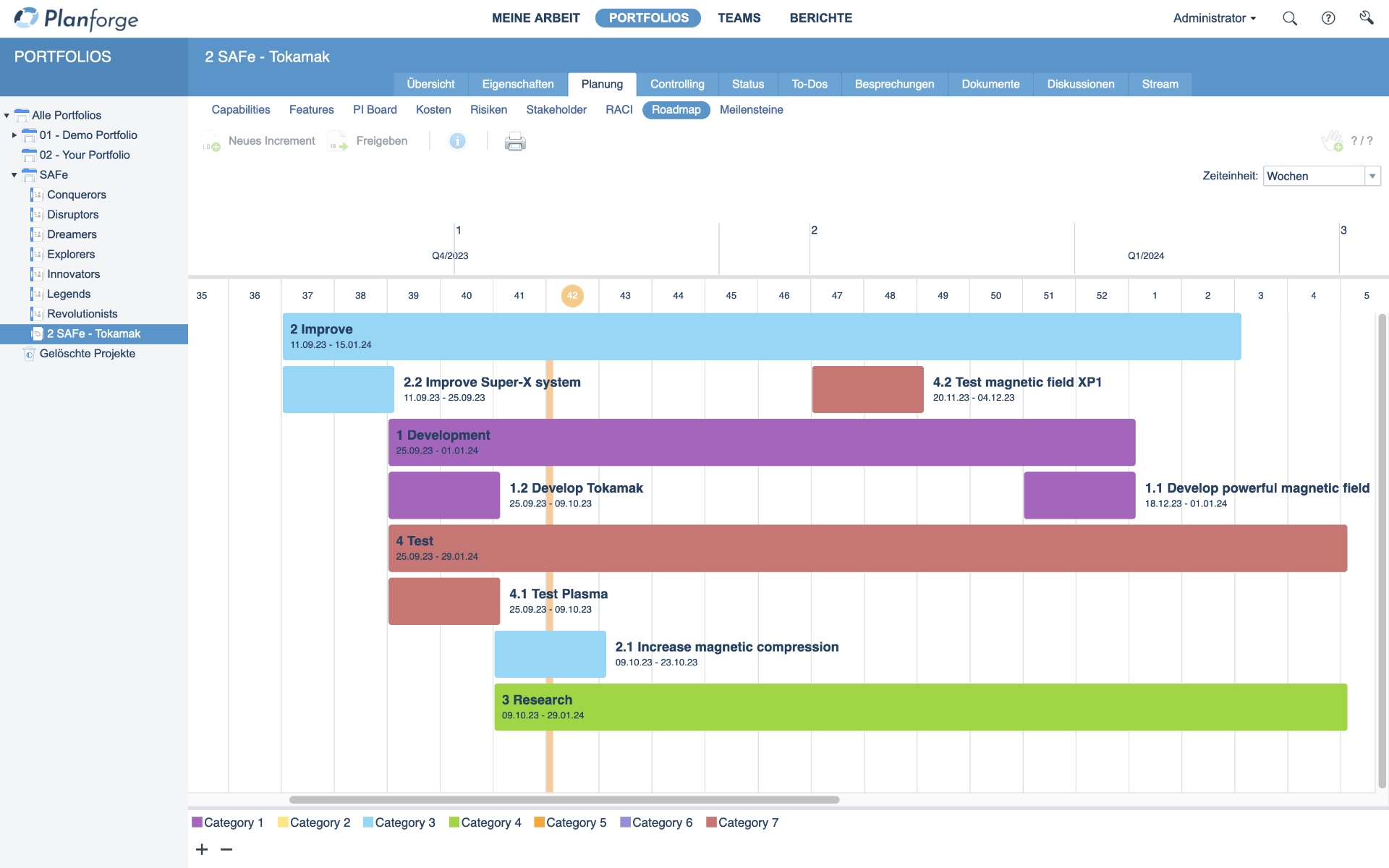
Task: Click the info icon next to Freigeben
Action: click(458, 140)
